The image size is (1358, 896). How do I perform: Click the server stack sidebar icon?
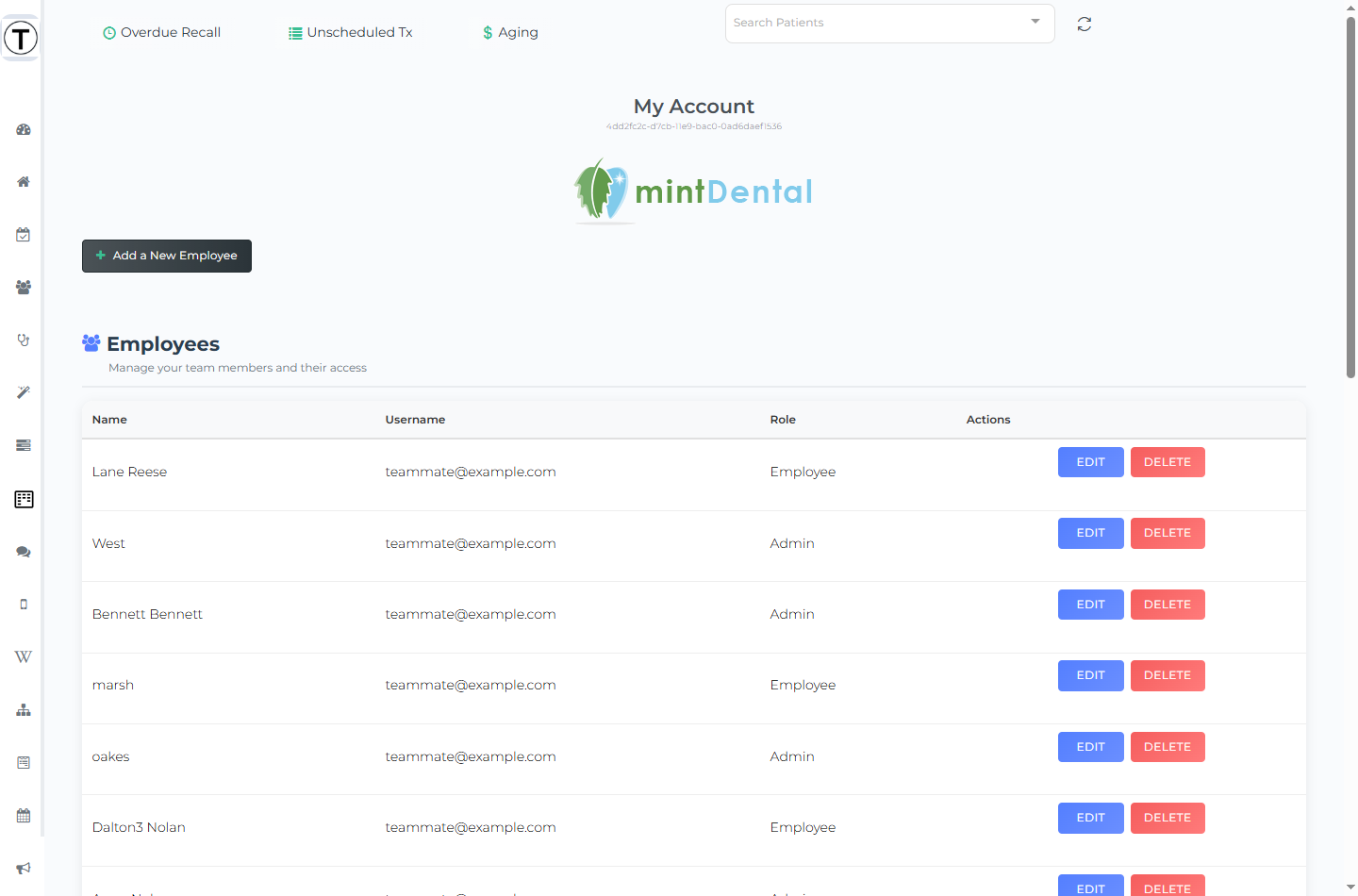[x=24, y=445]
